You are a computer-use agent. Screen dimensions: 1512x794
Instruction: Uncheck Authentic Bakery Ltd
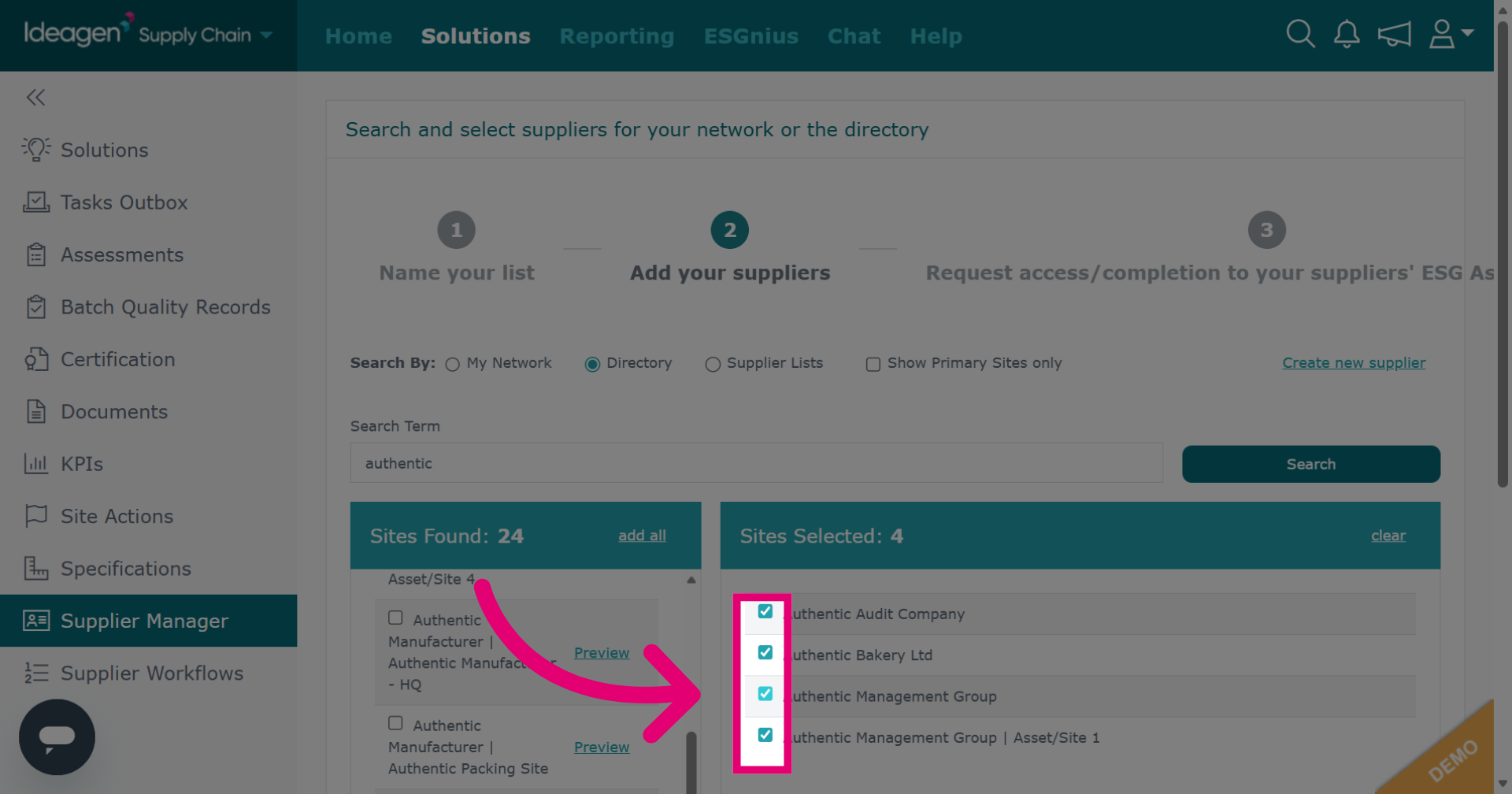click(x=765, y=652)
